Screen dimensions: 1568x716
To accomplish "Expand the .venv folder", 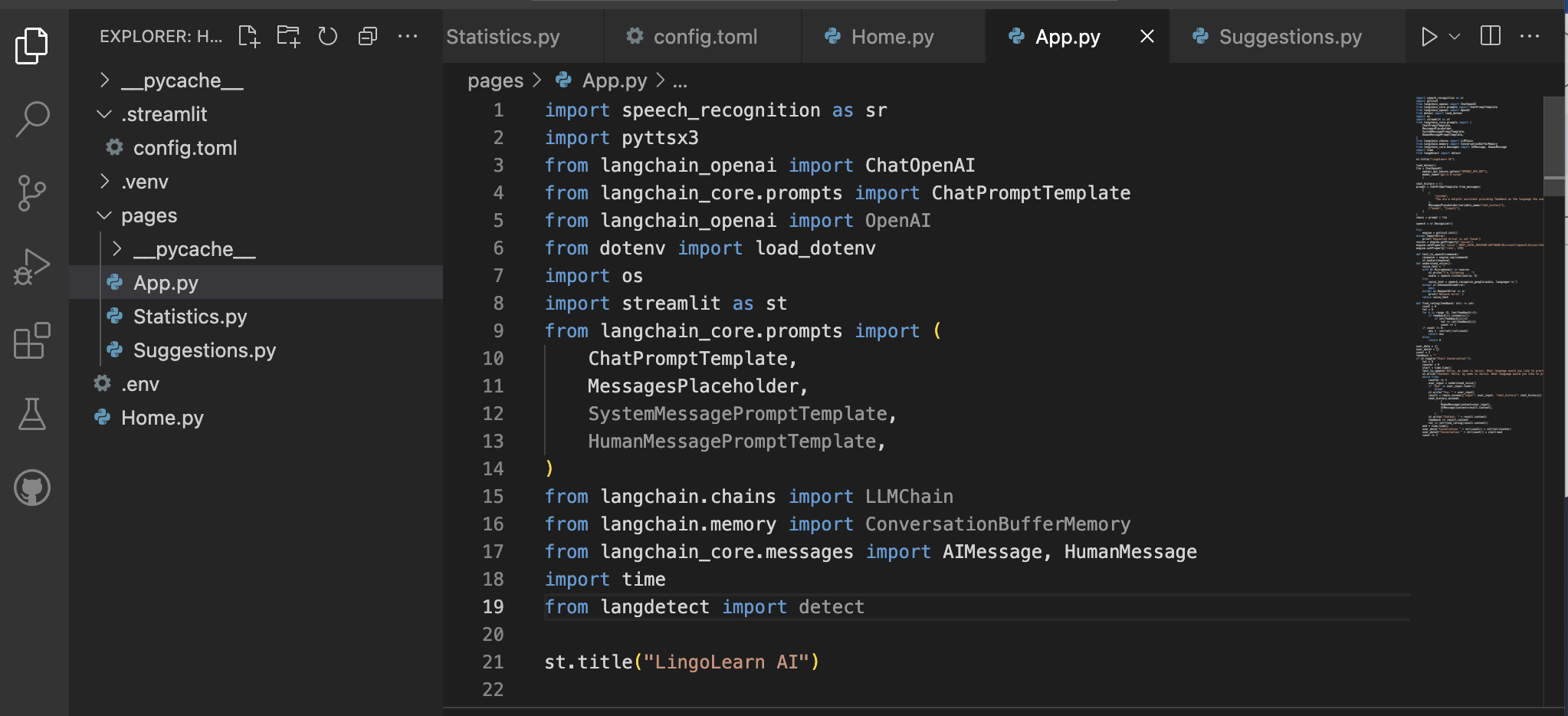I will click(105, 182).
